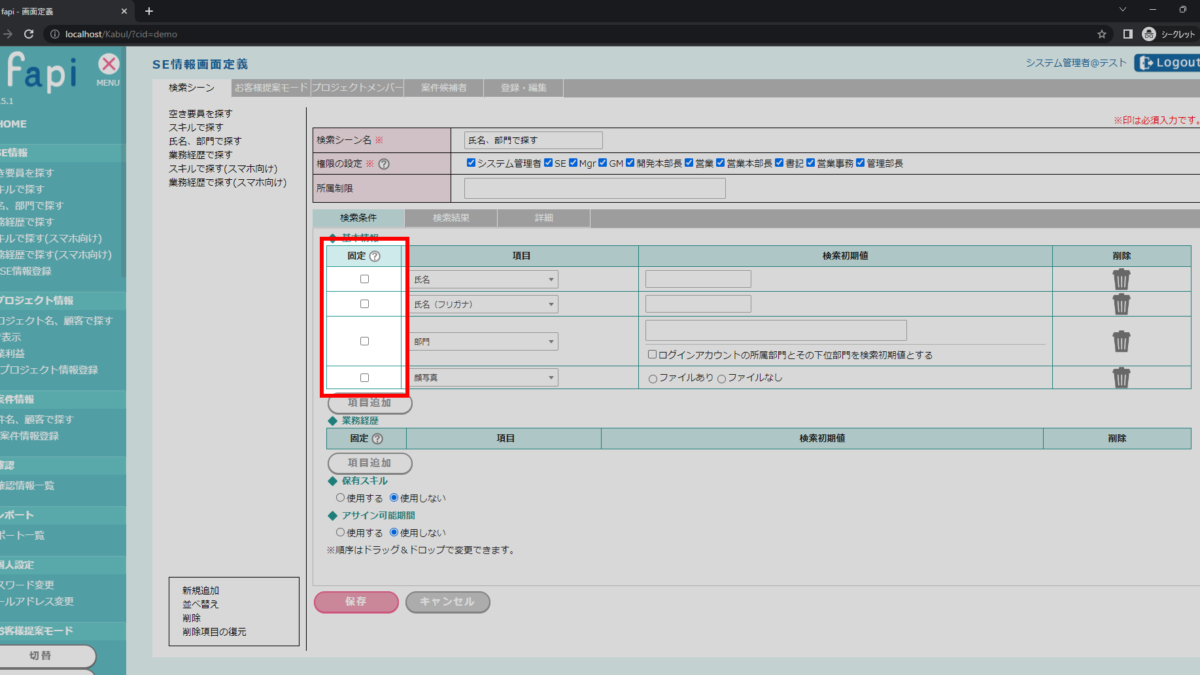Viewport: 1200px width, 675px height.
Task: Uncheck the システム管理者 permission checkbox
Action: [471, 163]
